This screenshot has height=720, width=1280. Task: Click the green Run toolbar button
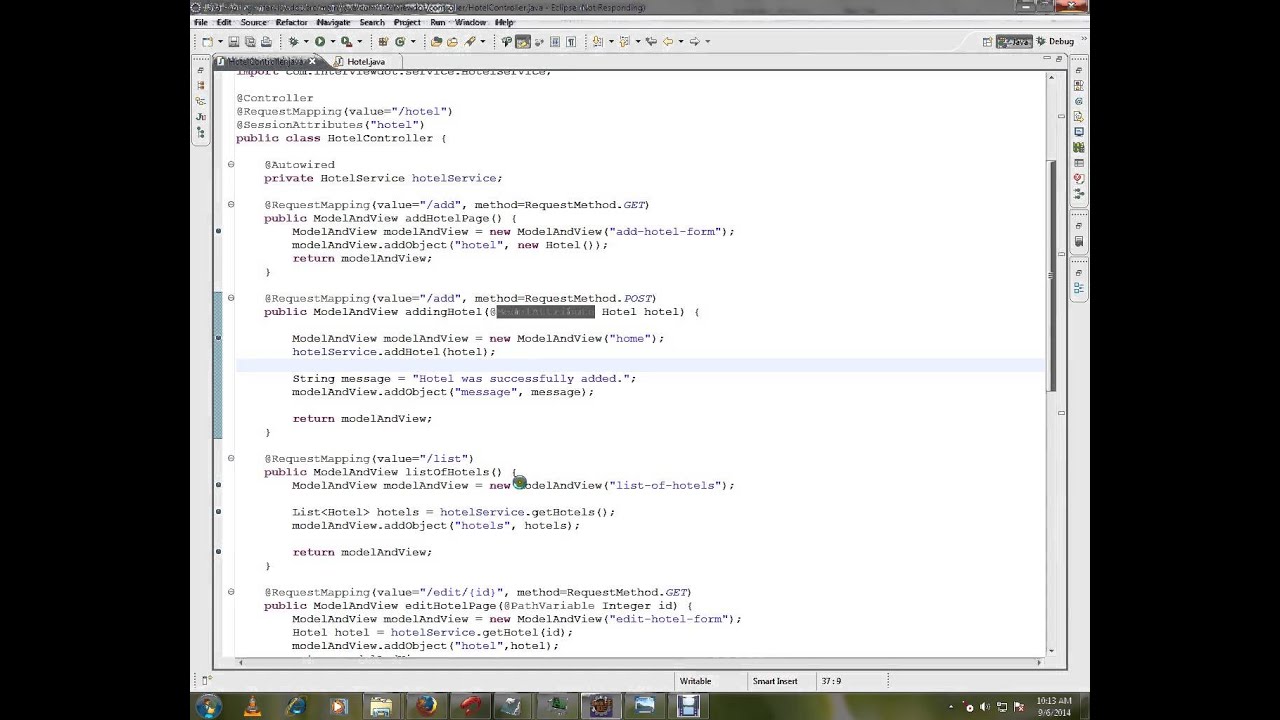320,41
